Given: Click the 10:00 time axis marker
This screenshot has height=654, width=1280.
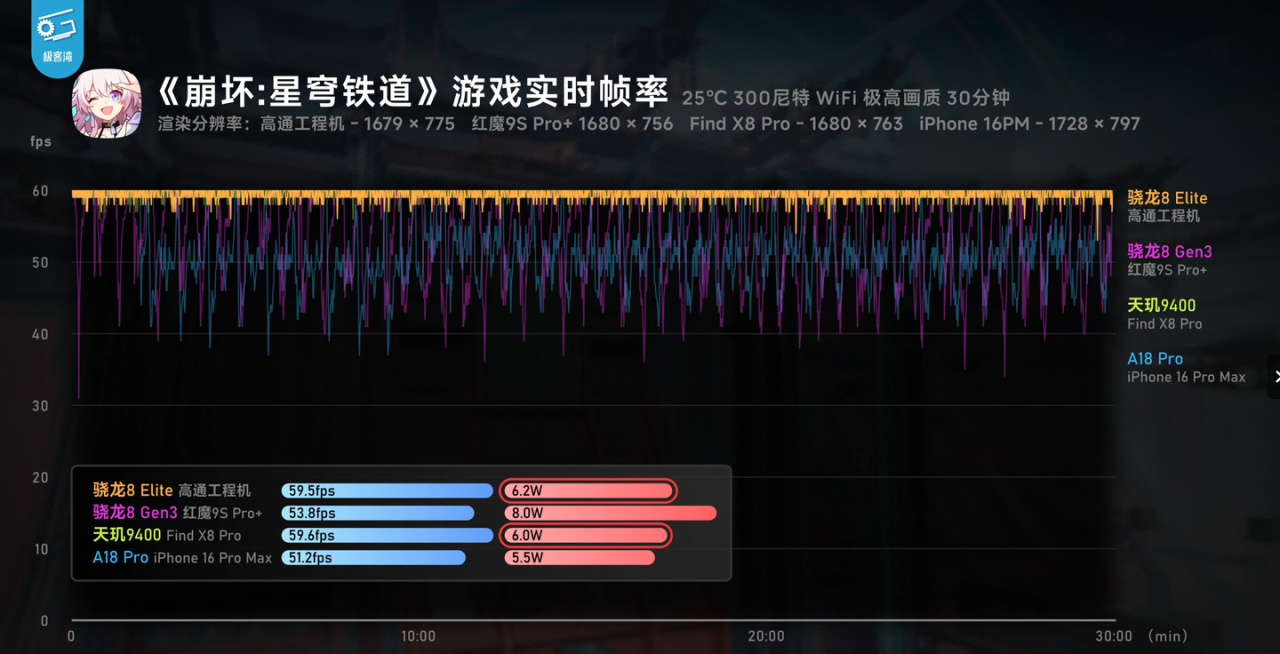Looking at the screenshot, I should pos(418,636).
